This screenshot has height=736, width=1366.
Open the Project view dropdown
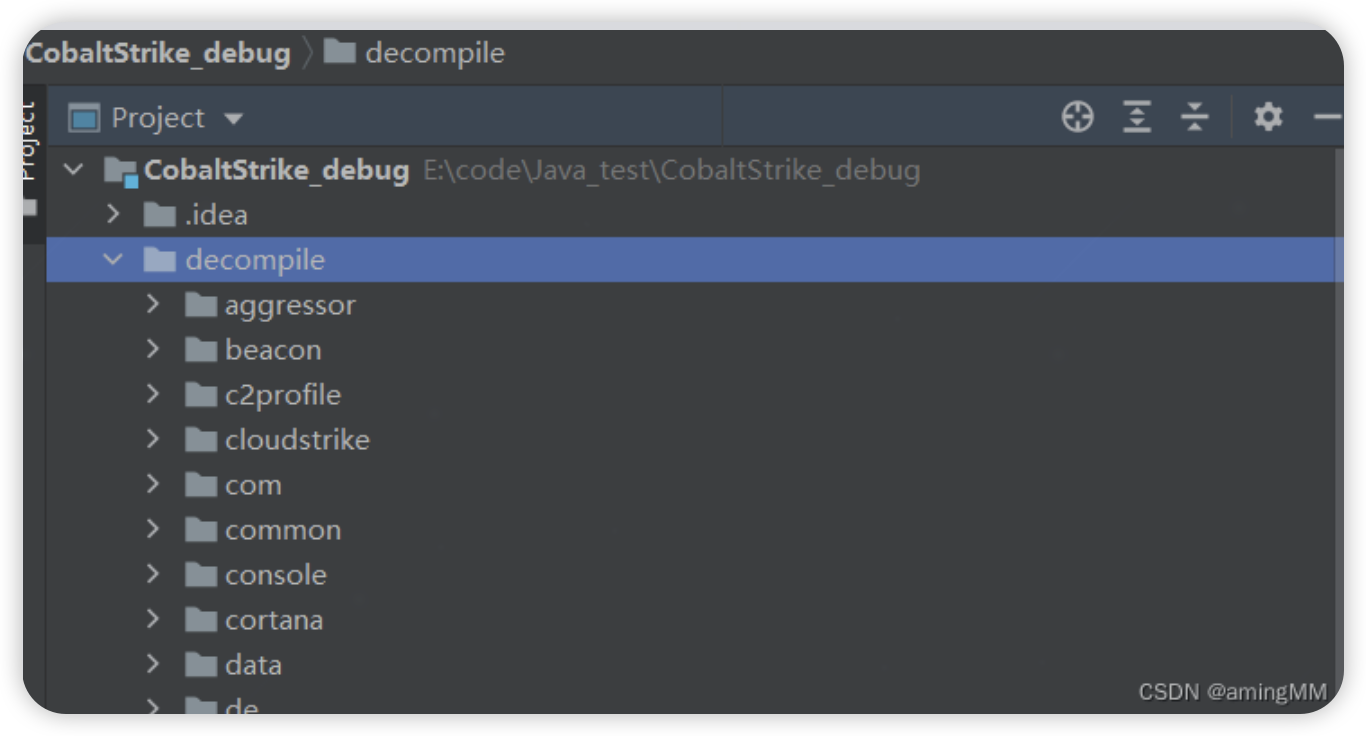tap(233, 118)
